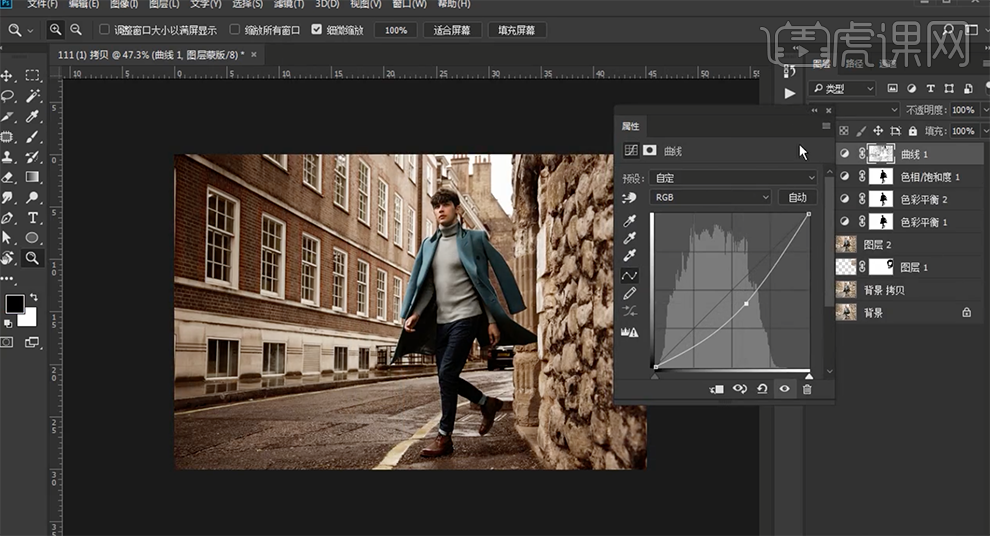This screenshot has height=536, width=990.
Task: Open the RGB channel dropdown
Action: click(710, 198)
